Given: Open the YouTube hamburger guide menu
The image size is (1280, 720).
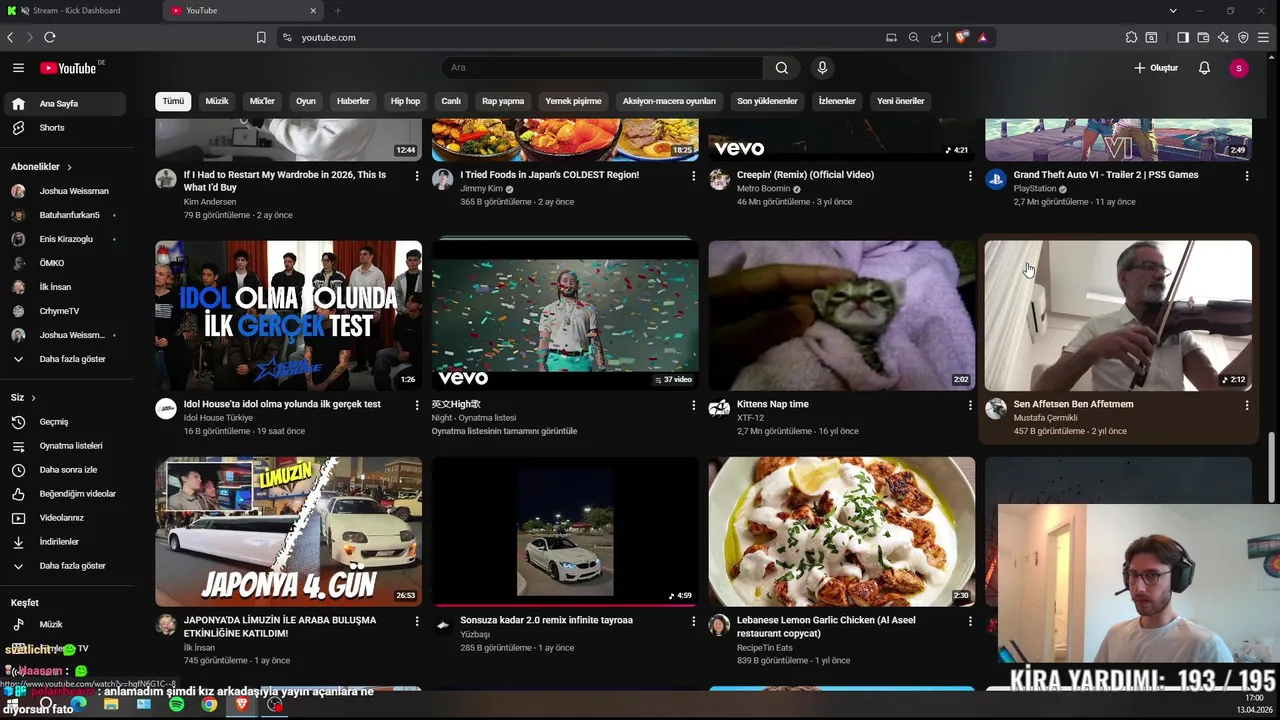Looking at the screenshot, I should point(18,68).
